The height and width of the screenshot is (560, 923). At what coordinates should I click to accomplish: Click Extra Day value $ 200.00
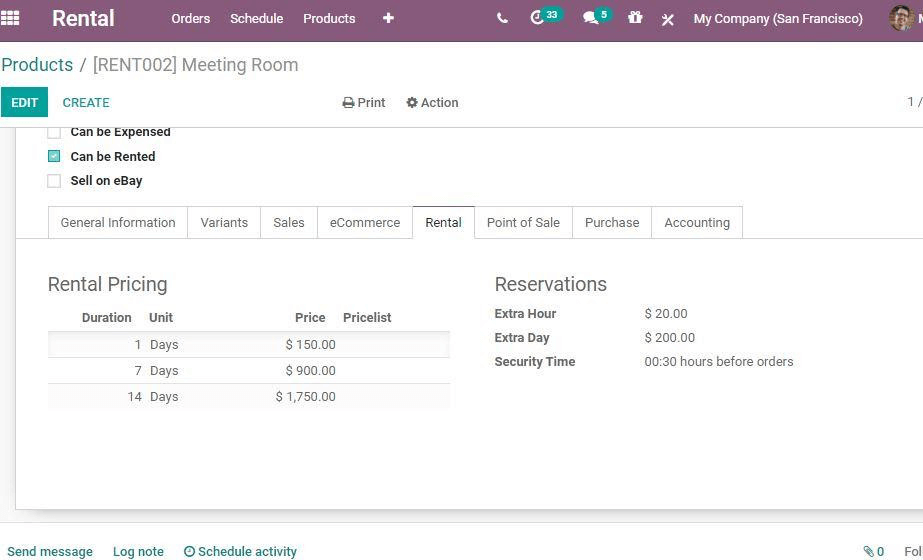coord(670,337)
